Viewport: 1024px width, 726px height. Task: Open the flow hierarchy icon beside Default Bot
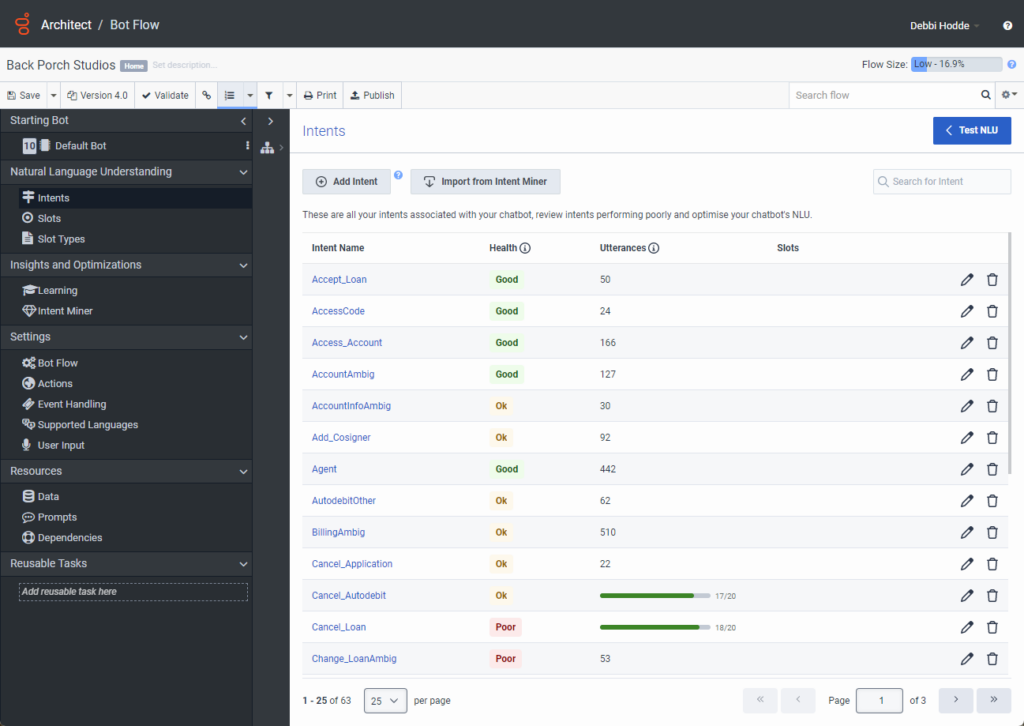pyautogui.click(x=267, y=147)
